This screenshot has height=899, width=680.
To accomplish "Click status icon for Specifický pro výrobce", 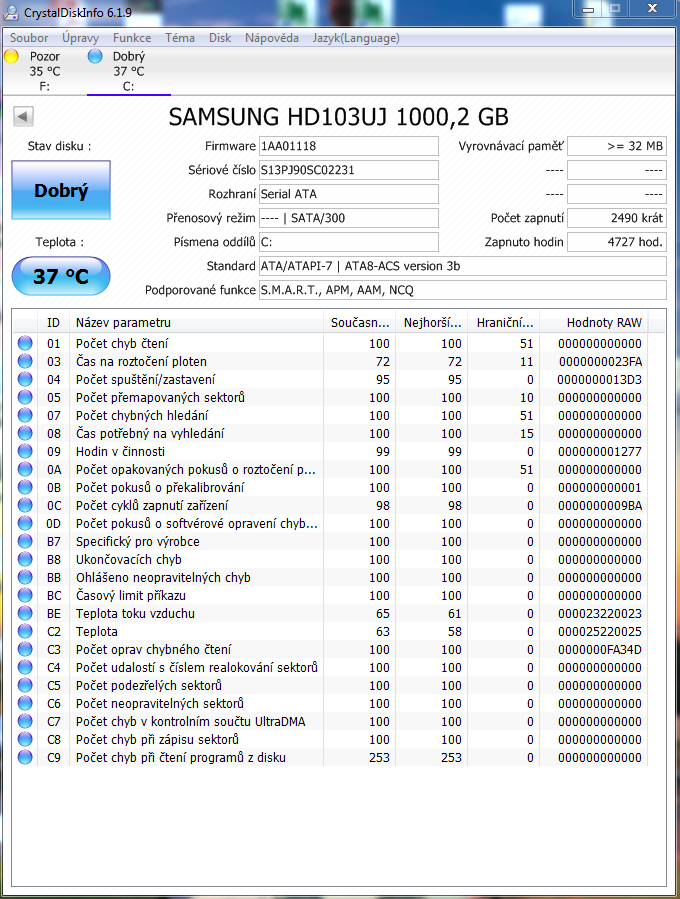I will [x=25, y=541].
